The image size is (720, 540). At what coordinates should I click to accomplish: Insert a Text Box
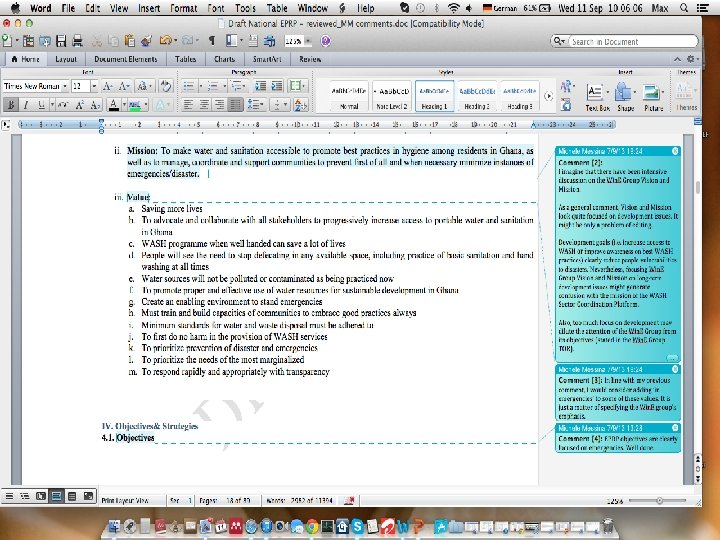596,98
